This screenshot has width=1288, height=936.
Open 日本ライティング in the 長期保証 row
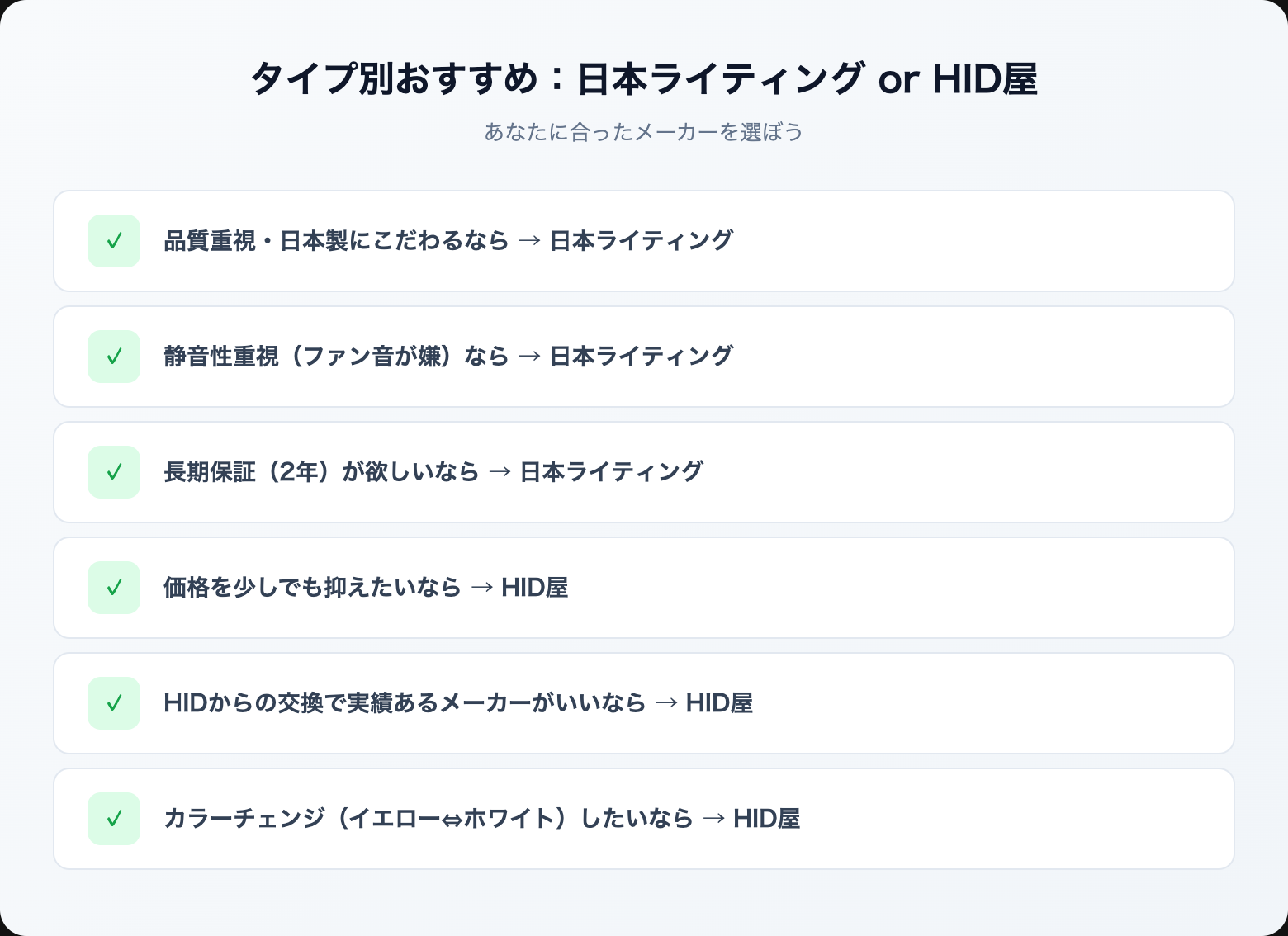coord(612,472)
